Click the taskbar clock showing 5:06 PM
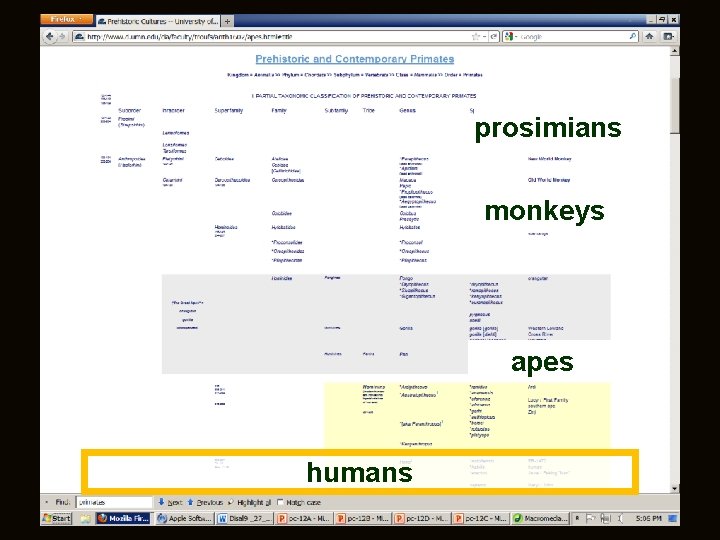 click(648, 518)
